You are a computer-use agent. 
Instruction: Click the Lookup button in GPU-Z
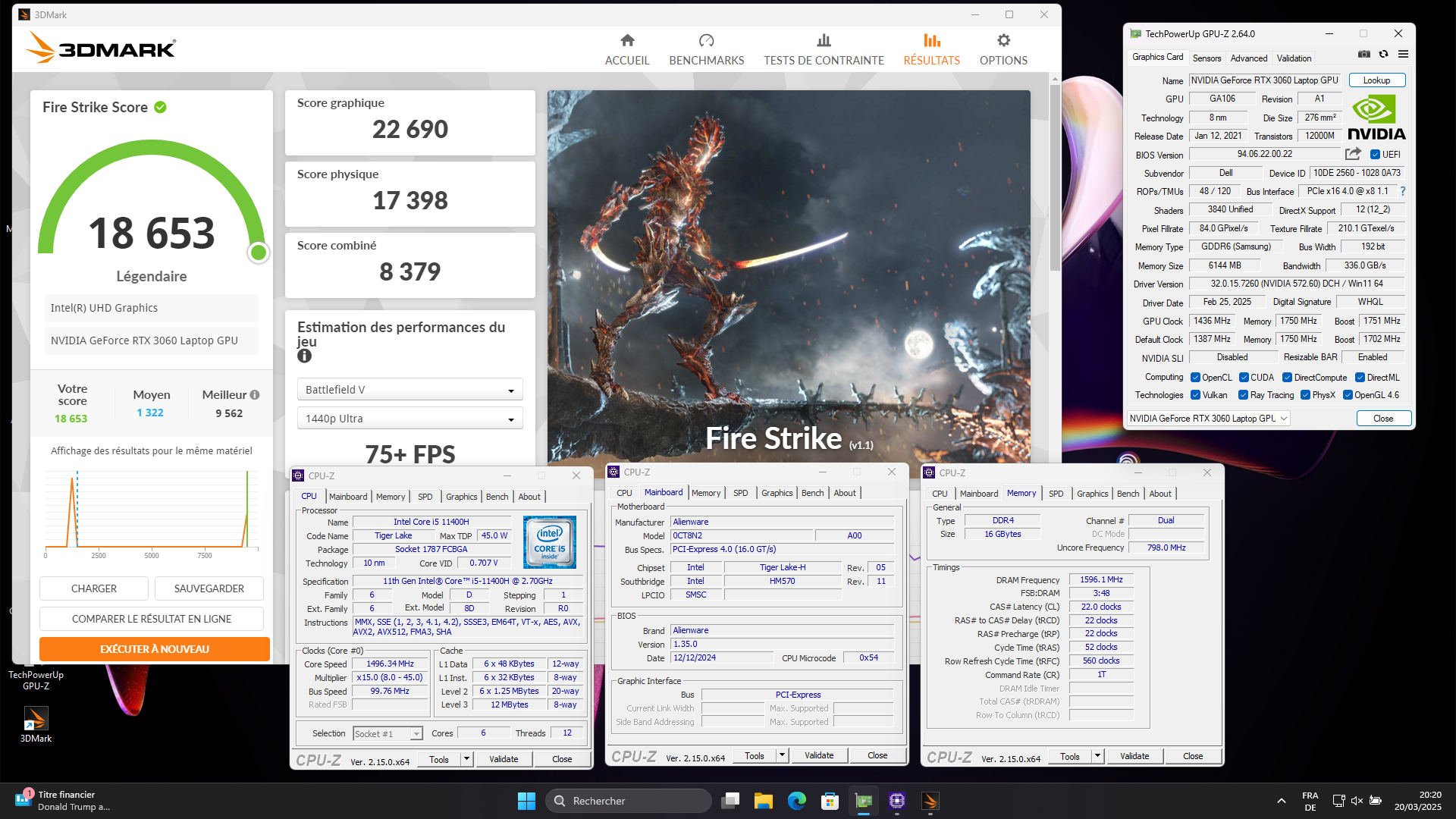(x=1376, y=80)
